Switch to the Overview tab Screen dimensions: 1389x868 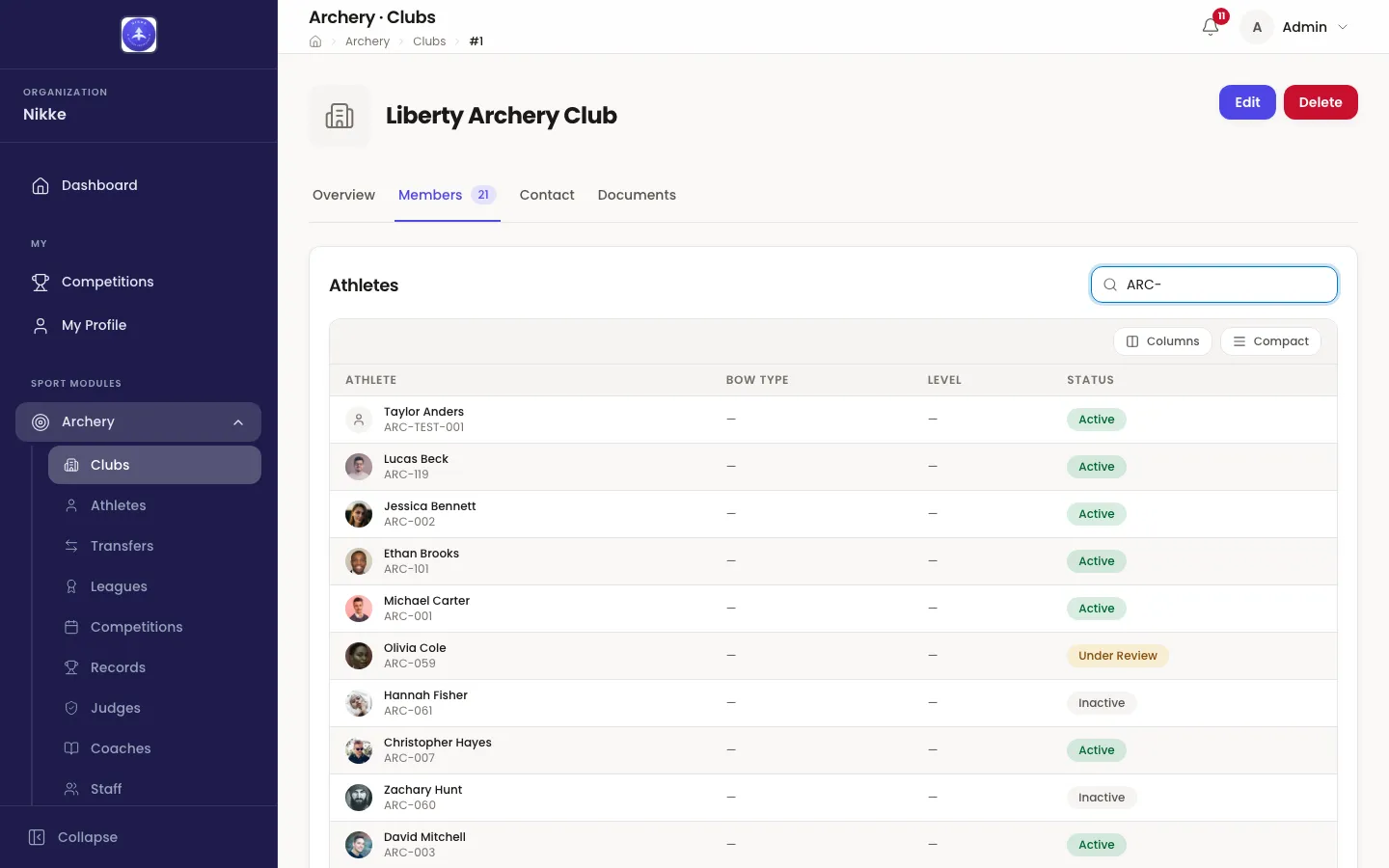click(343, 195)
